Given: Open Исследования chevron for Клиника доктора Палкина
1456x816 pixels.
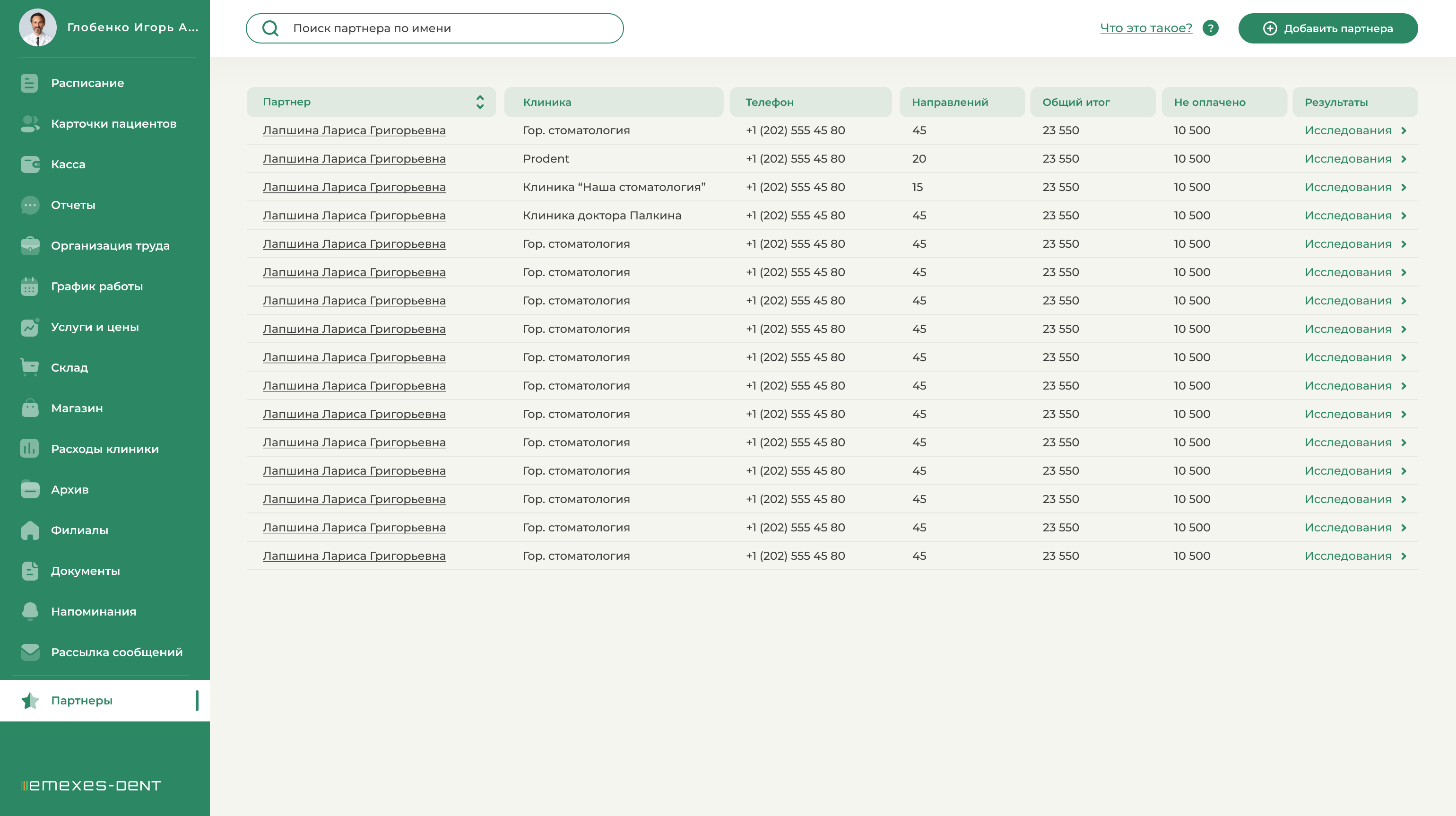Looking at the screenshot, I should tap(1404, 216).
